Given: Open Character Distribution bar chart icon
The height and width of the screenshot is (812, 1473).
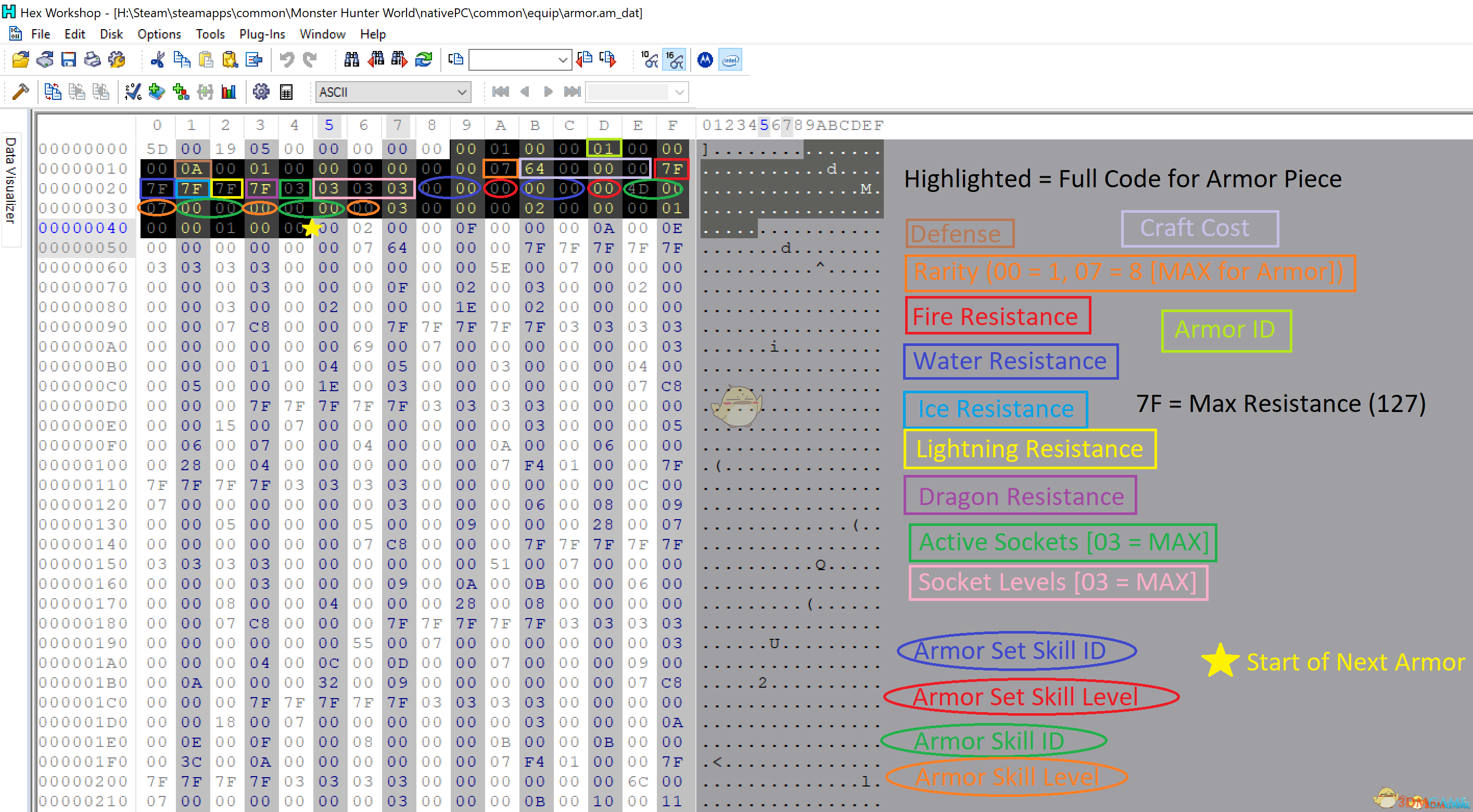Looking at the screenshot, I should 228,92.
